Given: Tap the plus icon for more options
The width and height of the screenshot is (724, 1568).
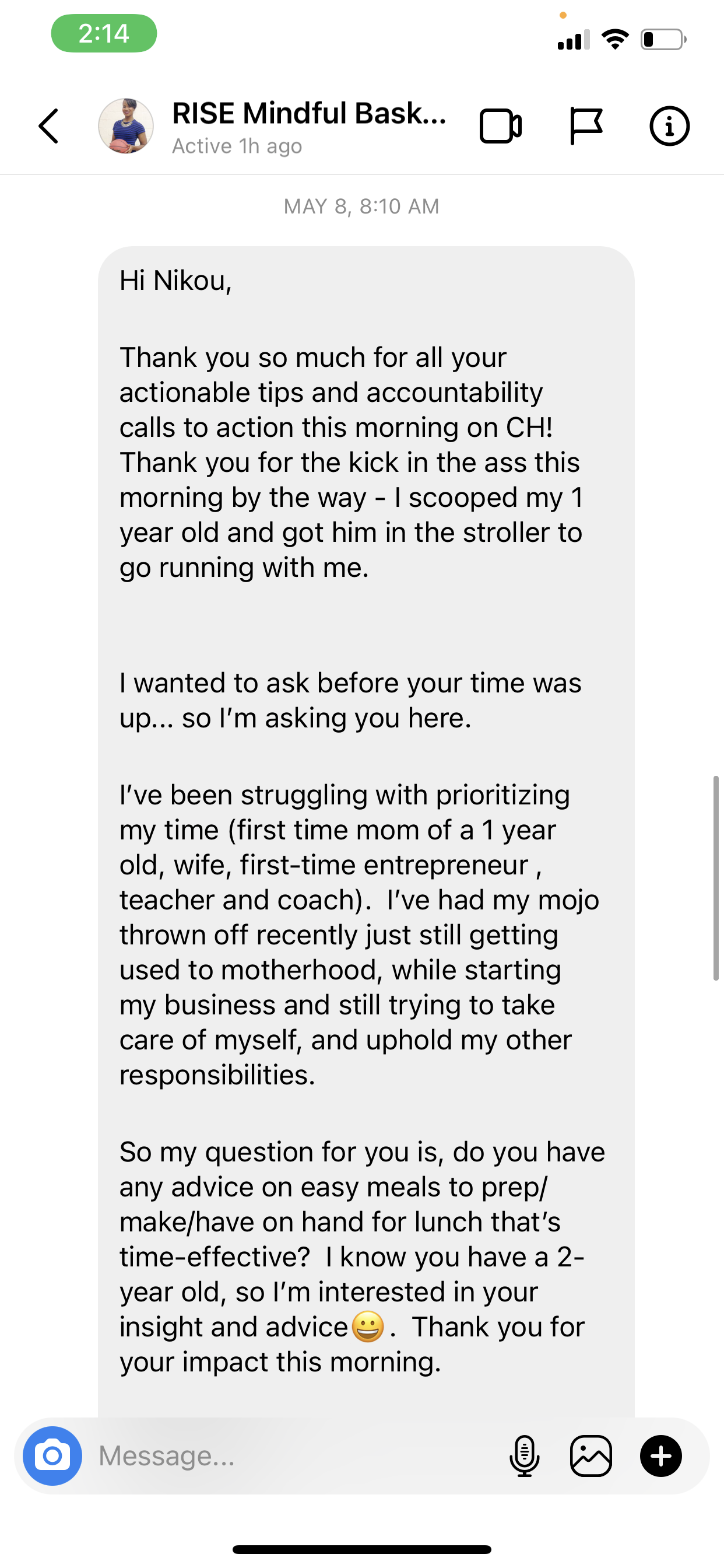Looking at the screenshot, I should pyautogui.click(x=660, y=1455).
